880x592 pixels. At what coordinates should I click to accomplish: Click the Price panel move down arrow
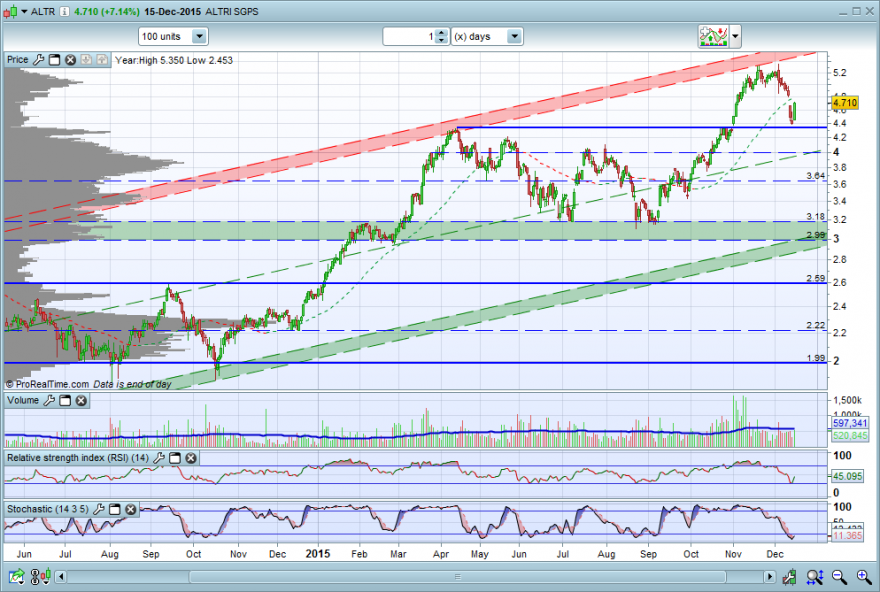coord(86,60)
